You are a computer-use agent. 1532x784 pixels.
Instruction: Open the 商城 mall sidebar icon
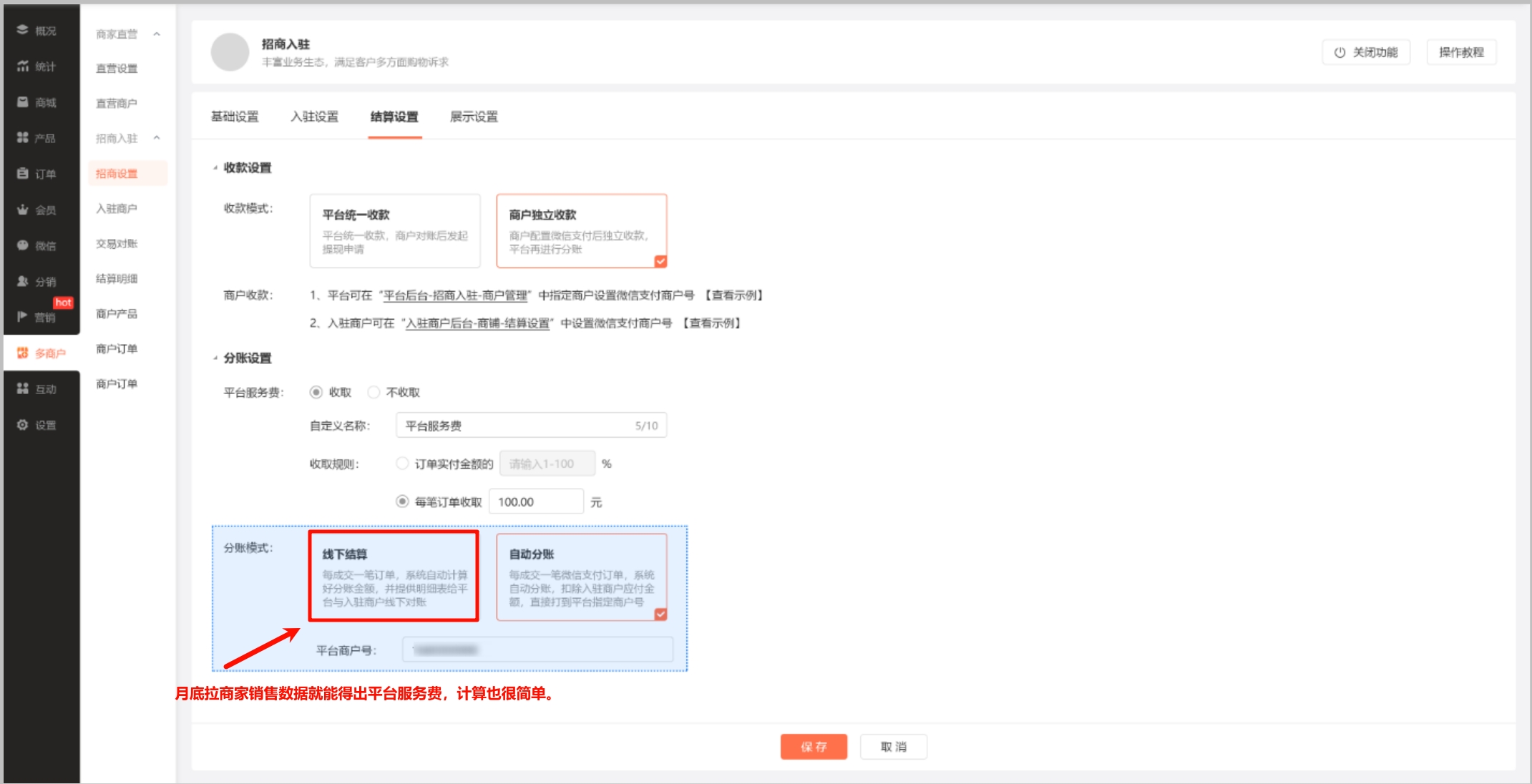(23, 102)
